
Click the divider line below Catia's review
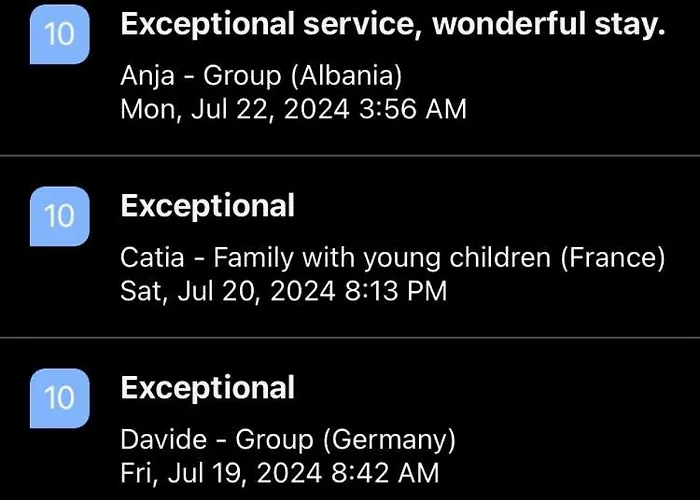pyautogui.click(x=350, y=338)
